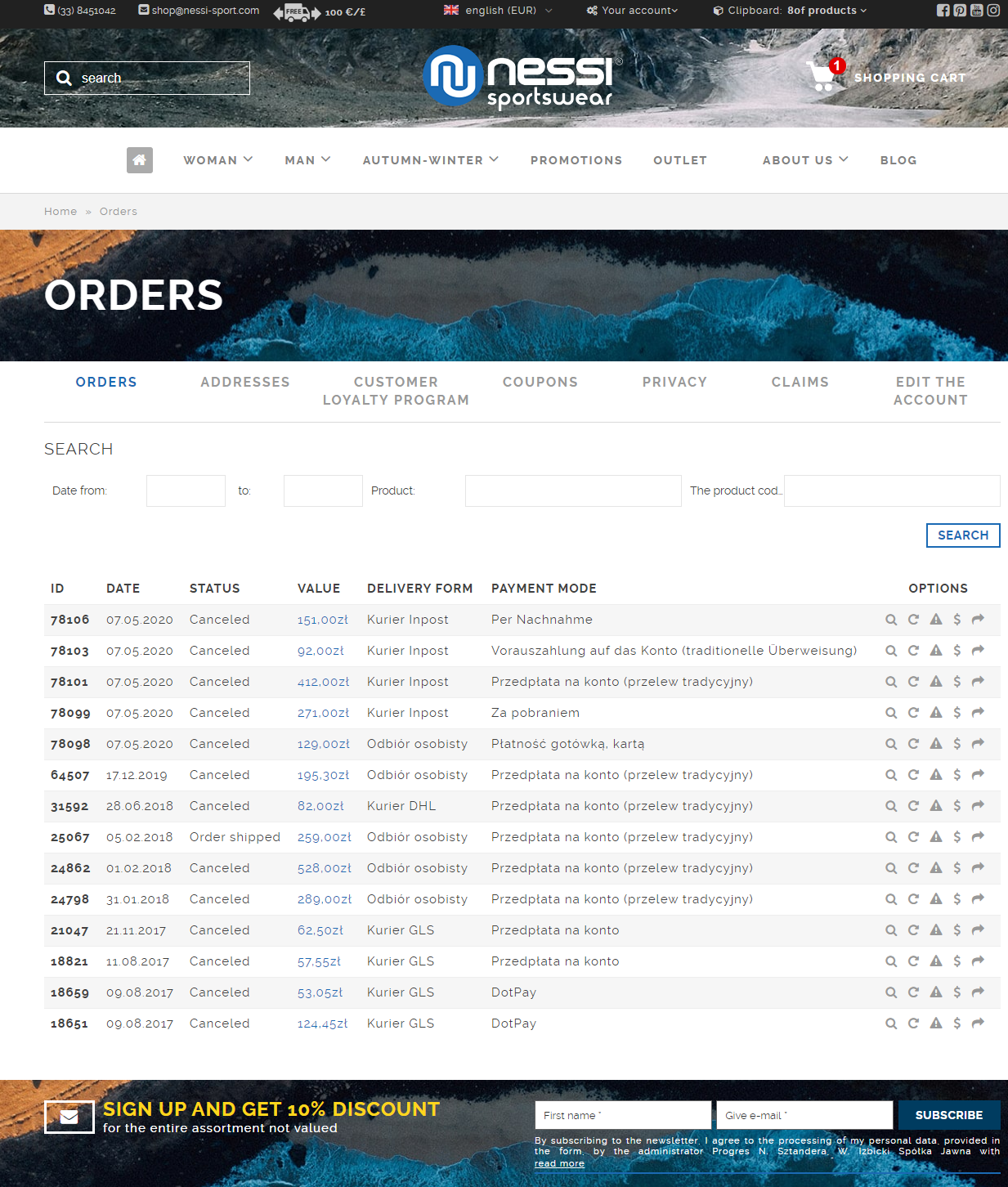Image resolution: width=1008 pixels, height=1187 pixels.
Task: Open the Coupons tab
Action: click(540, 382)
